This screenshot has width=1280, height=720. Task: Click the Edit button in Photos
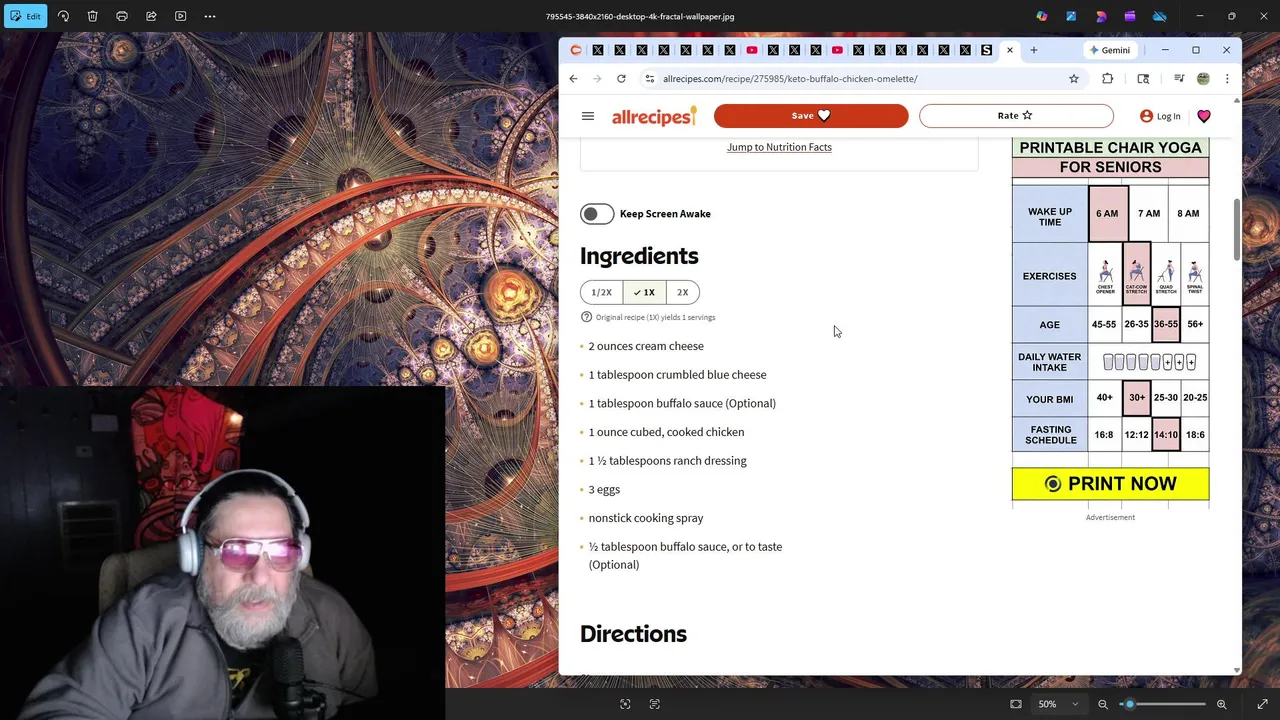coord(25,16)
